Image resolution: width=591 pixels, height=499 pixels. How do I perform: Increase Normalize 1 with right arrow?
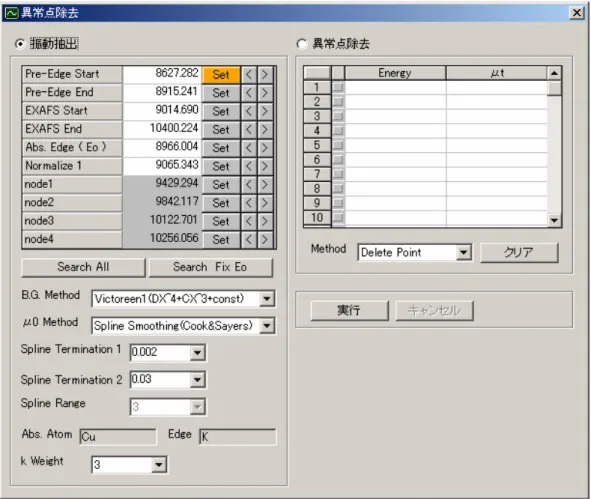(x=265, y=166)
